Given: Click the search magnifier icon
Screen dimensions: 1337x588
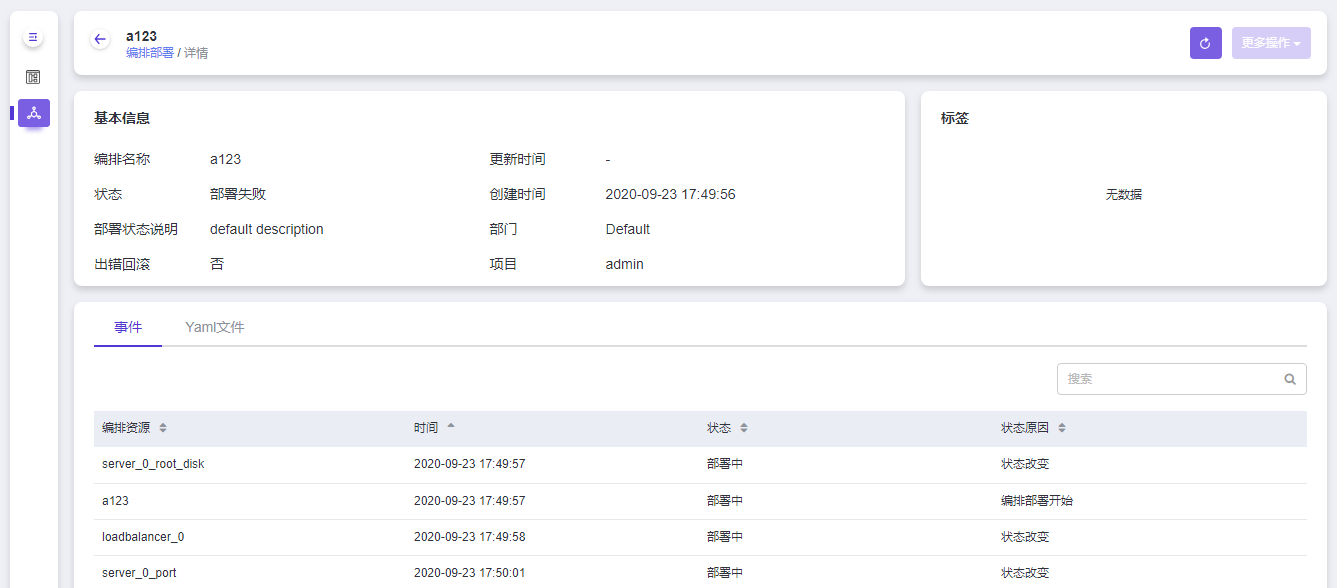Looking at the screenshot, I should coord(1290,379).
